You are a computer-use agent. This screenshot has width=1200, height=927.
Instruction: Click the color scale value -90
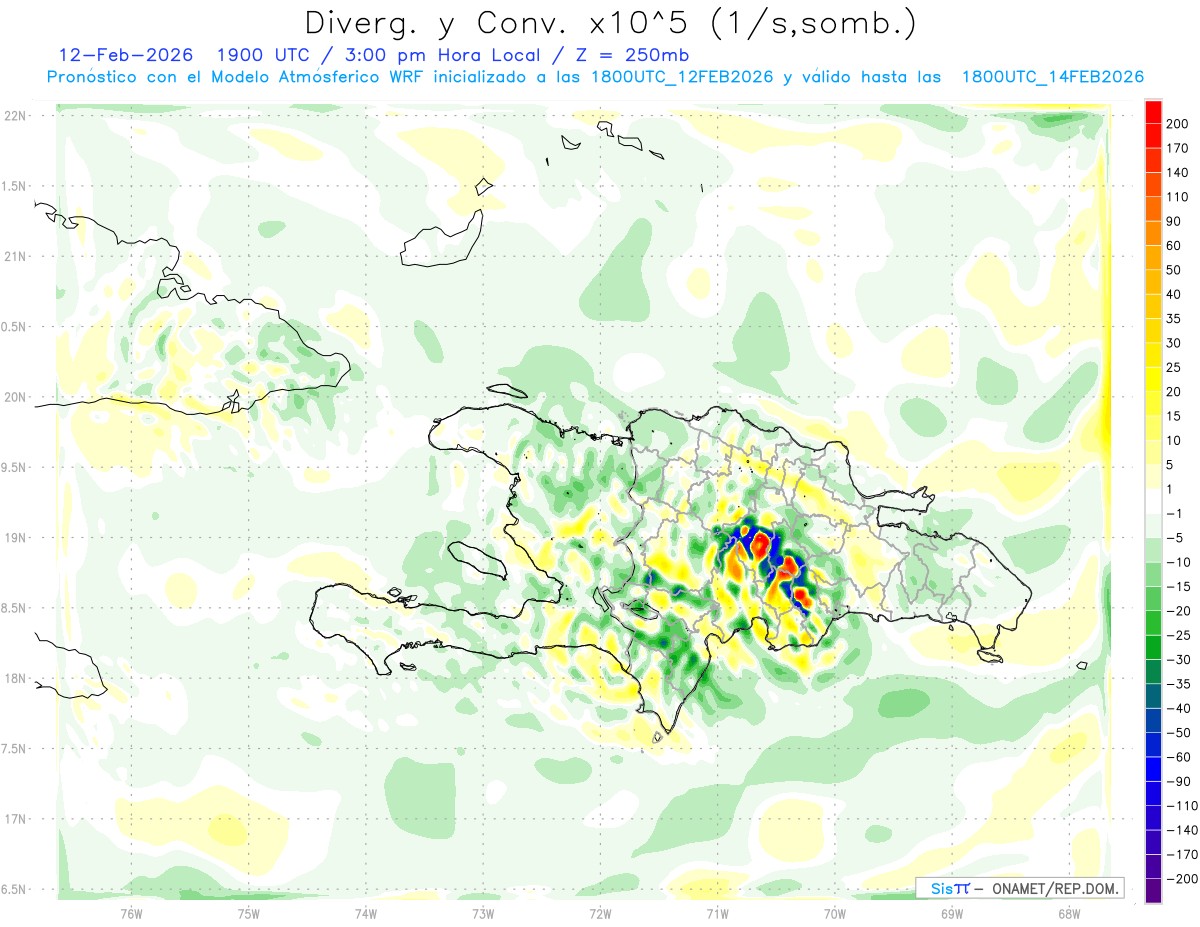[x=1181, y=782]
